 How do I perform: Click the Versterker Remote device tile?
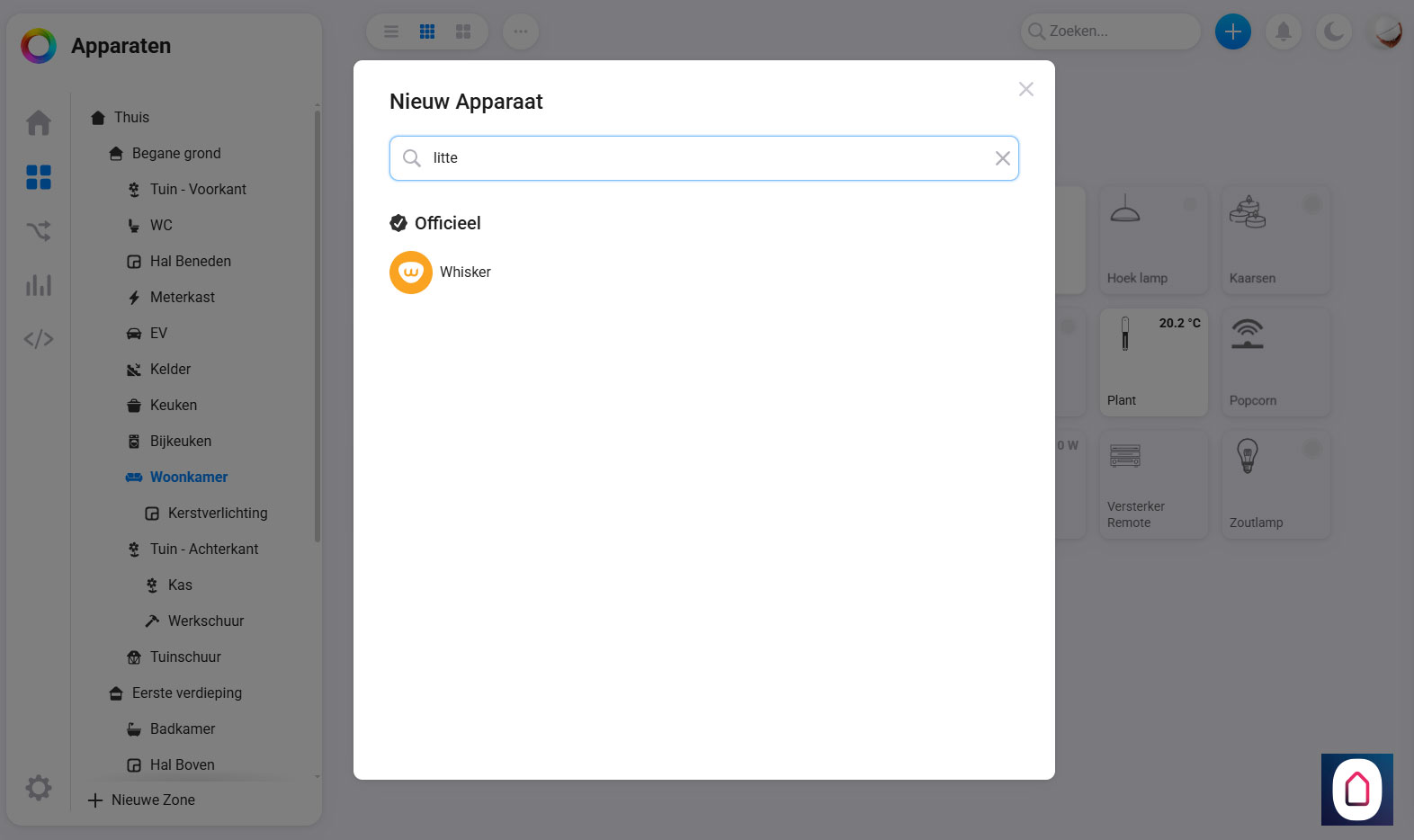pyautogui.click(x=1154, y=485)
